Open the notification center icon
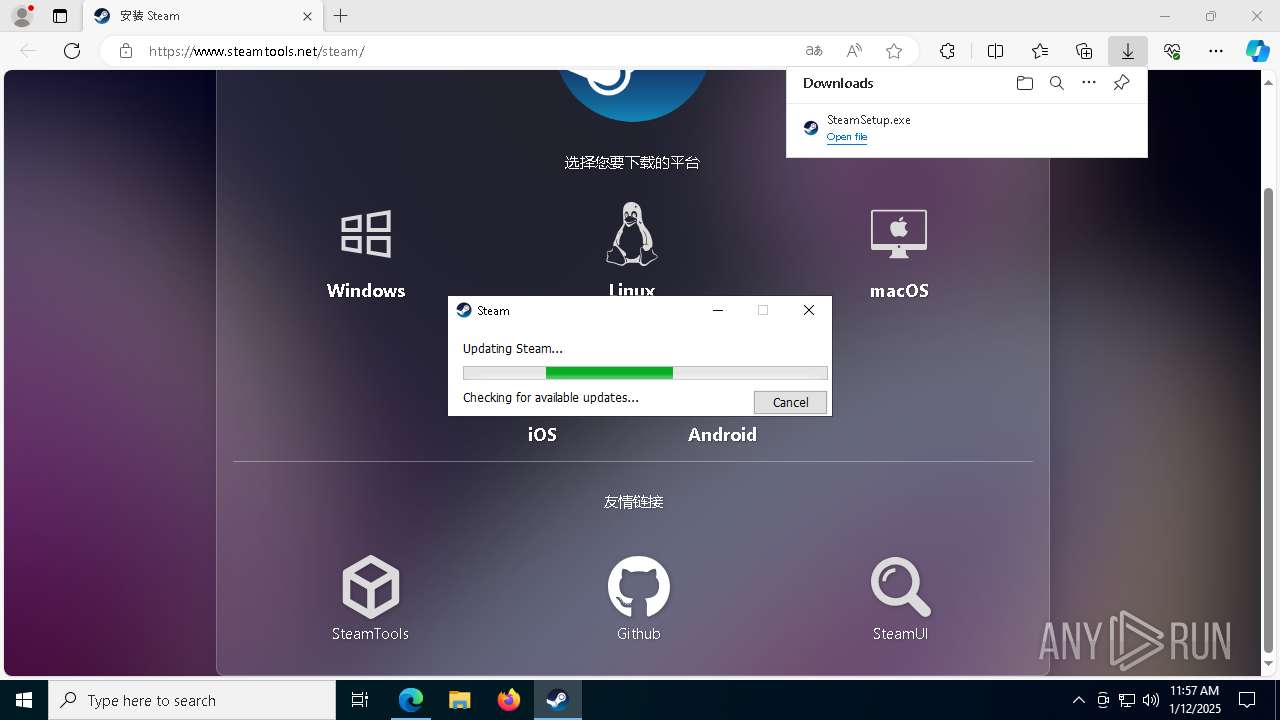 coord(1247,700)
